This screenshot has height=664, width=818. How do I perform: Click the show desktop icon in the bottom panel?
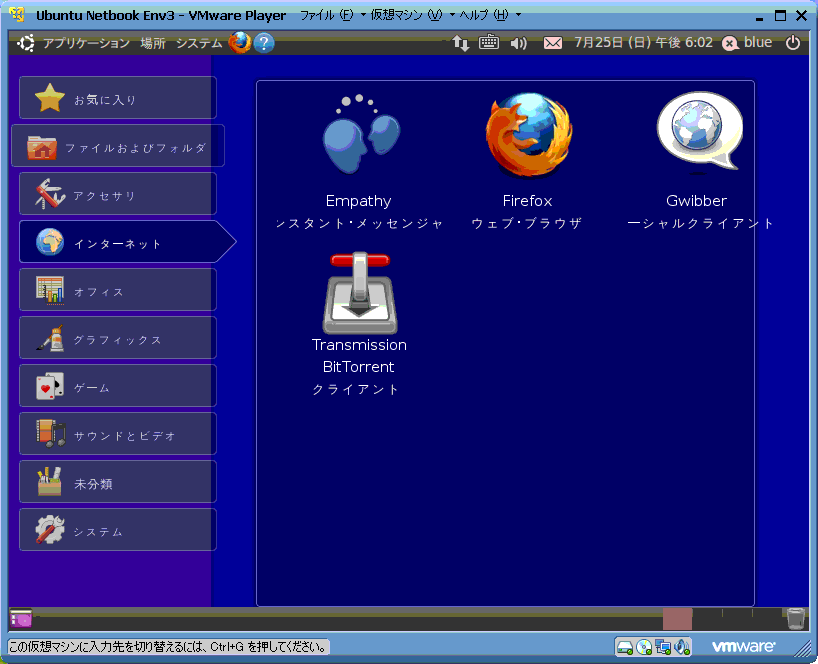21,619
